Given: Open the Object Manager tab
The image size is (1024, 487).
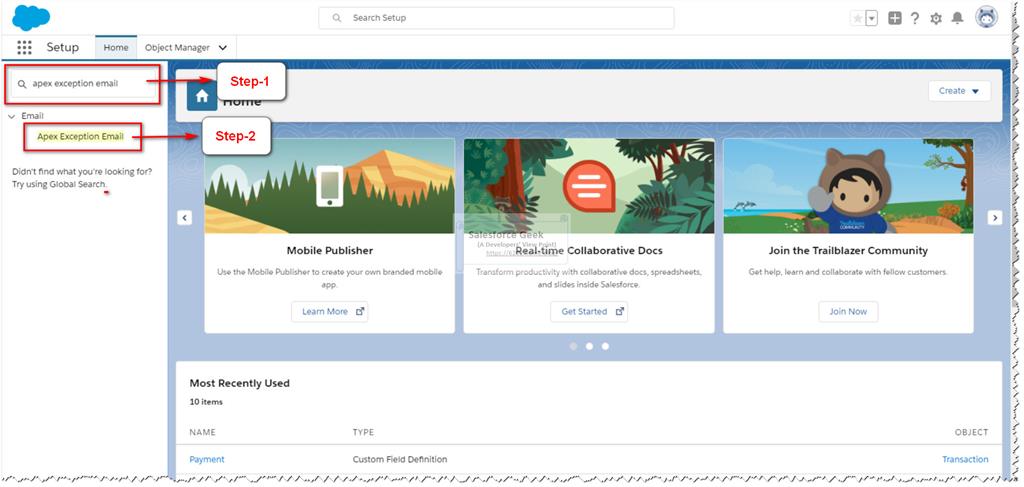Looking at the screenshot, I should point(177,48).
